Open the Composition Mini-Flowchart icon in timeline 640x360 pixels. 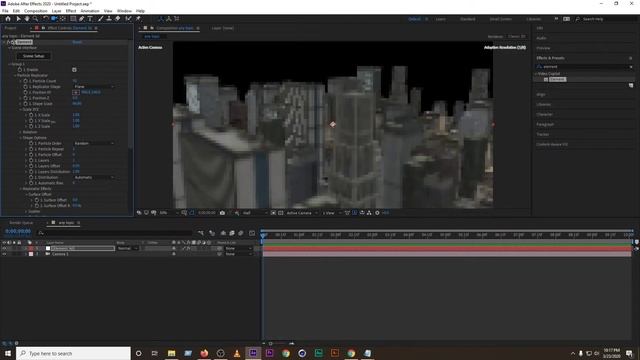coord(200,233)
